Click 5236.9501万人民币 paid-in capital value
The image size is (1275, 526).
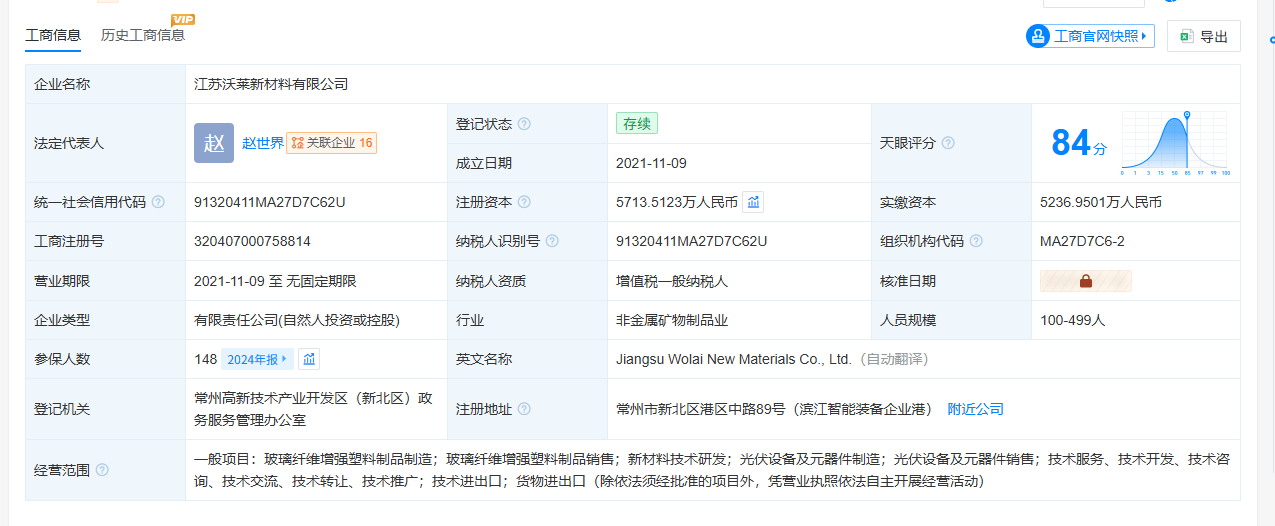pyautogui.click(x=1101, y=202)
